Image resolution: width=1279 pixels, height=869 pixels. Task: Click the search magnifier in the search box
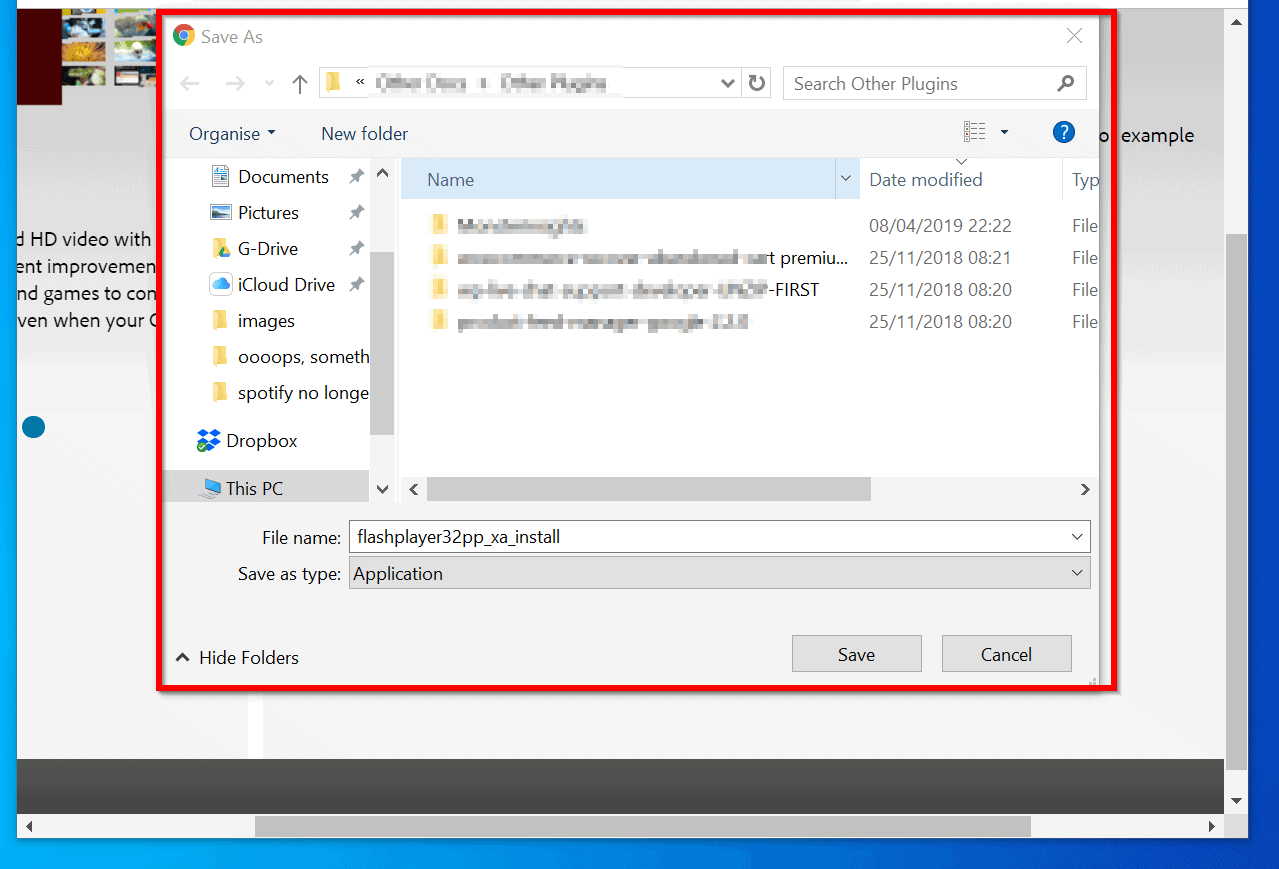[1064, 83]
